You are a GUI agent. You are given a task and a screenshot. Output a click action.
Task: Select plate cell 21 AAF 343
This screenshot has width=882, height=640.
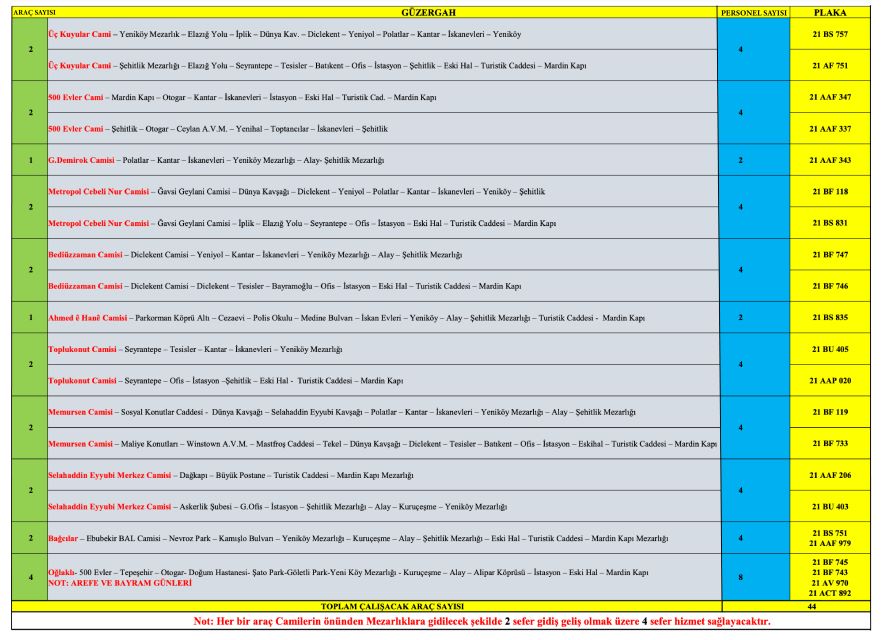click(829, 160)
